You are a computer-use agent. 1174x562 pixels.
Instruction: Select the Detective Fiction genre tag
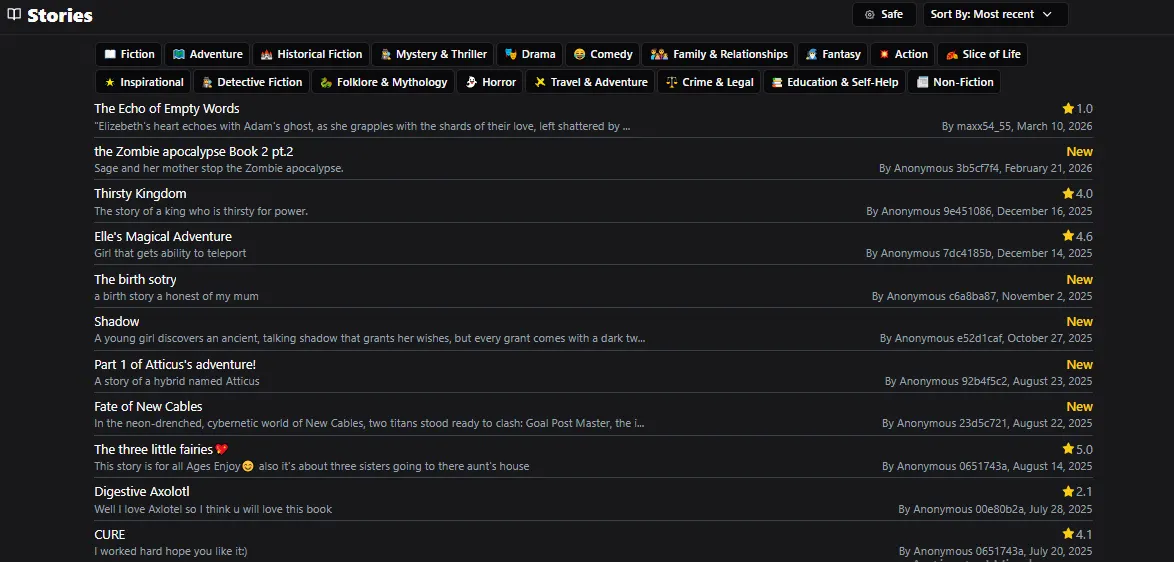tap(252, 82)
